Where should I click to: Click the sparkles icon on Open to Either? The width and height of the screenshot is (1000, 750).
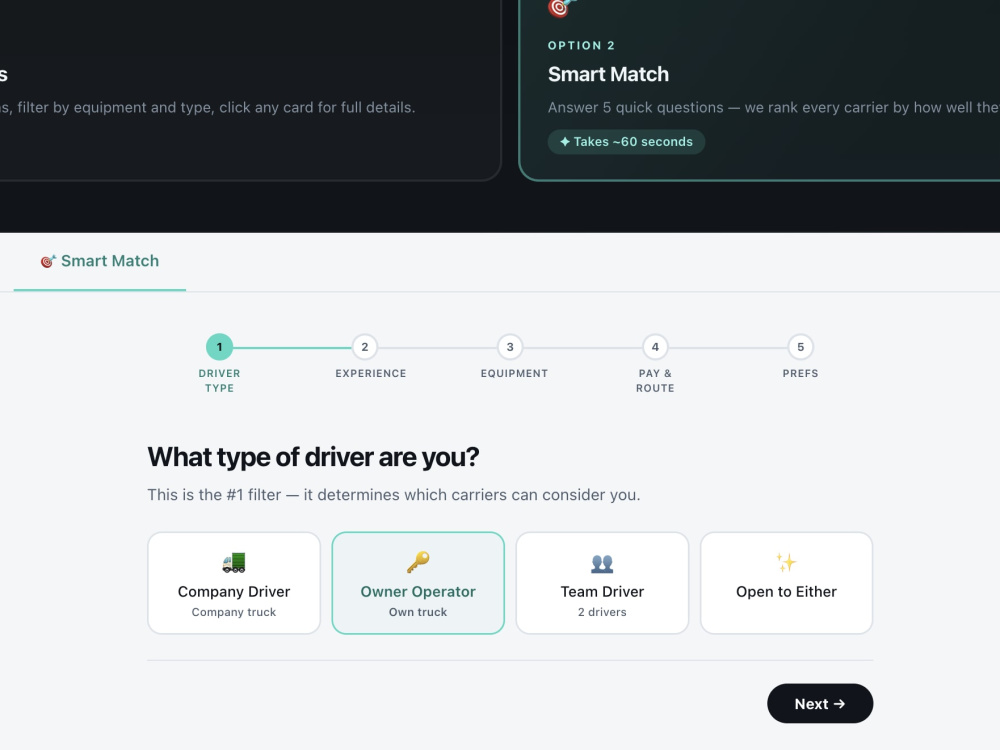tap(786, 562)
